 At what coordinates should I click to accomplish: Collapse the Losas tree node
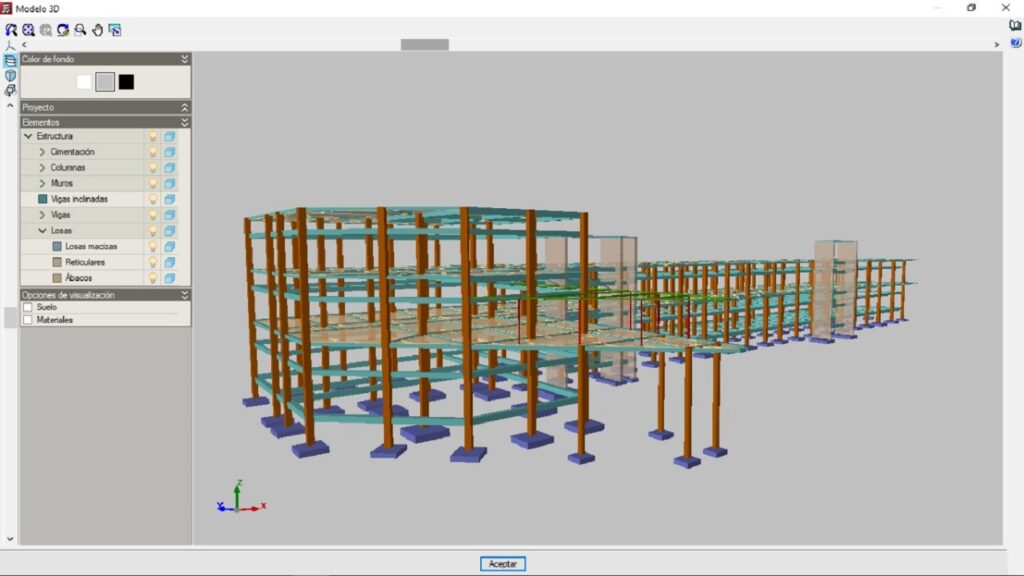pos(42,231)
